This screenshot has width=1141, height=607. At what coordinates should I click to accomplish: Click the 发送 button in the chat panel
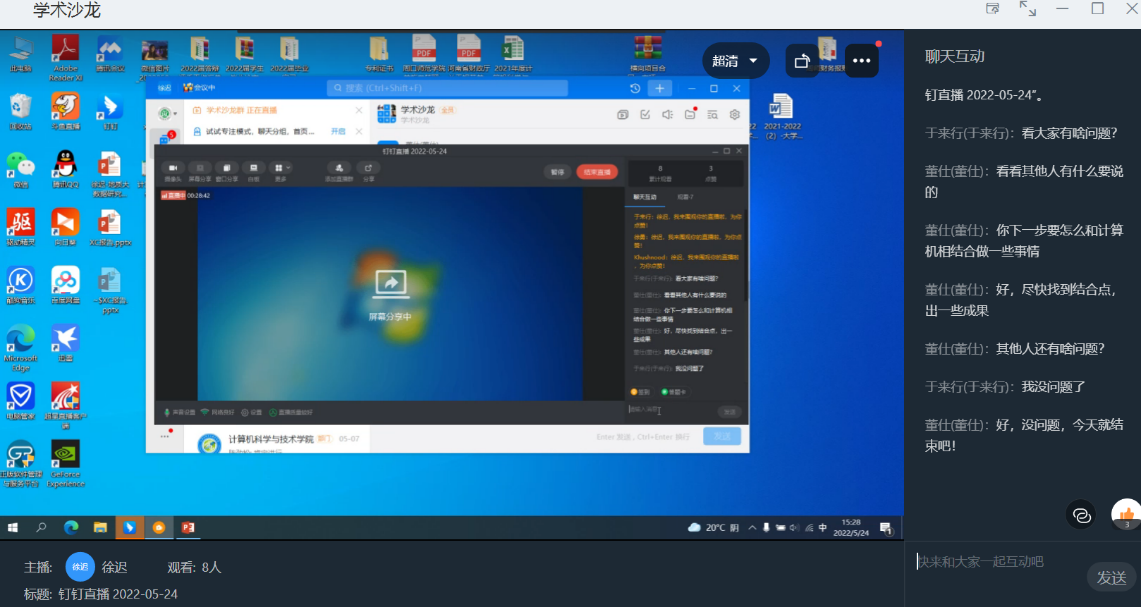click(x=1111, y=578)
